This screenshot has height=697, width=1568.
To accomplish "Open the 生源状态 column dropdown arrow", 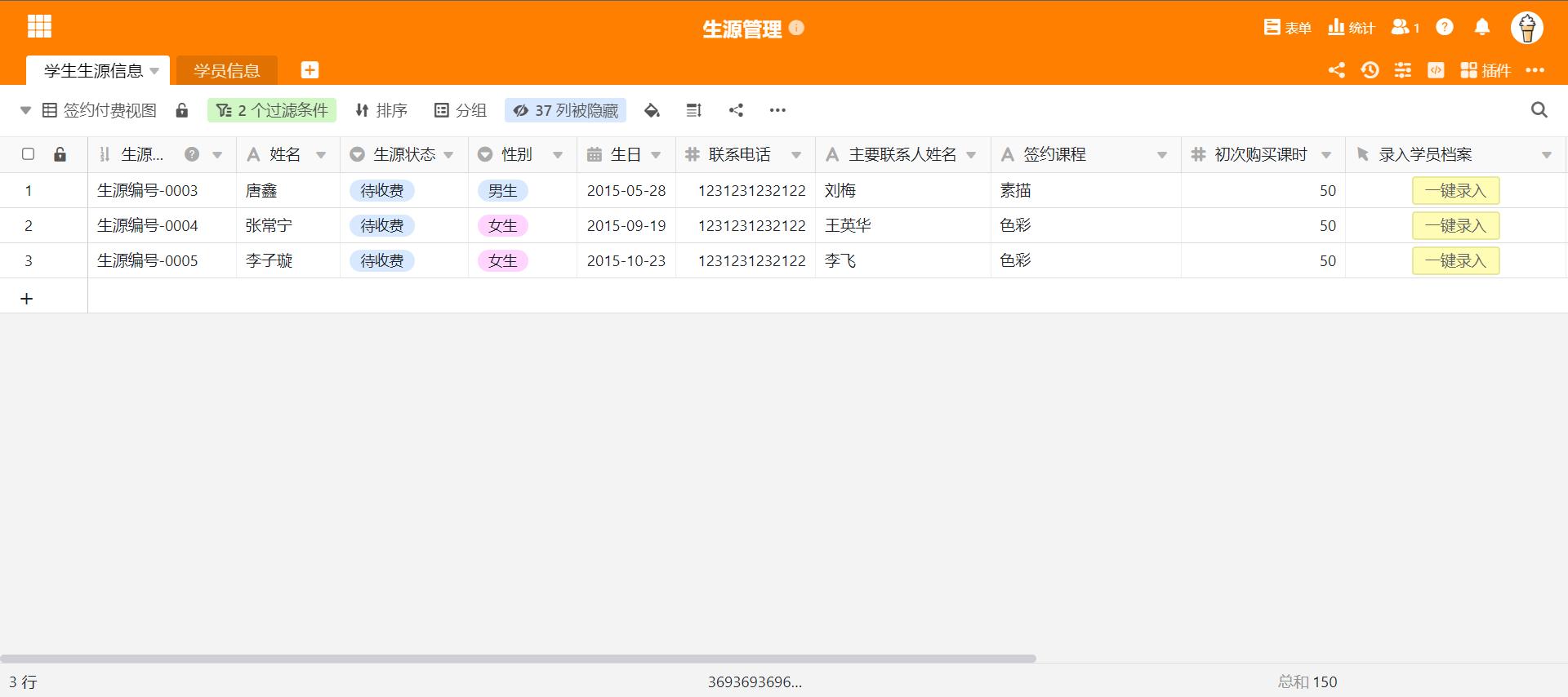I will (x=448, y=155).
